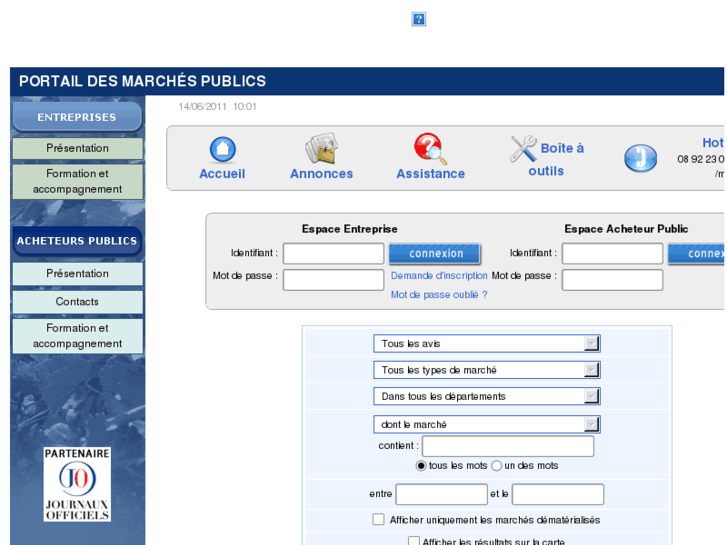Viewport: 727px width, 545px height.
Task: Select the un des mots radio button
Action: (x=497, y=466)
